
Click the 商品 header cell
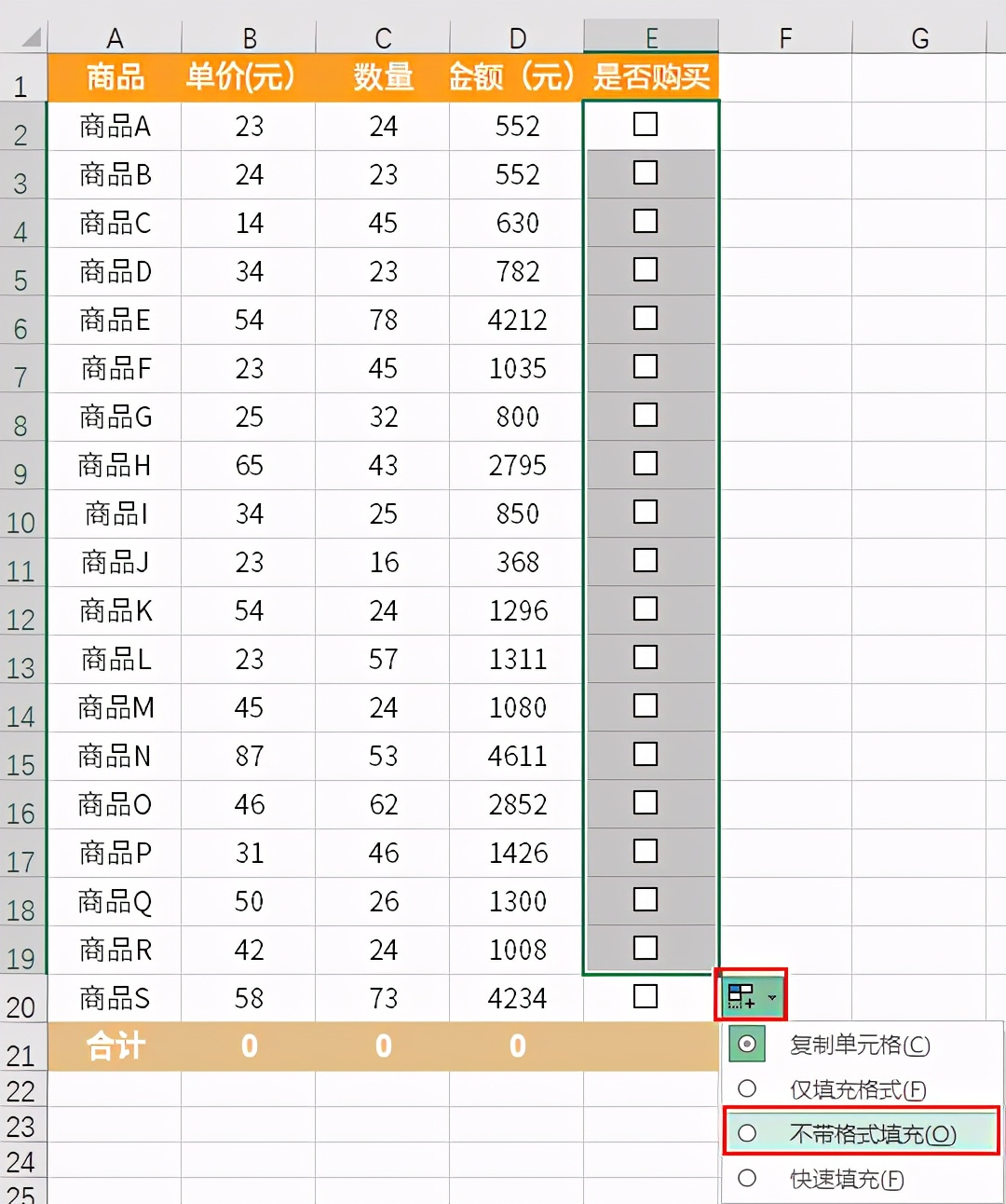pos(115,77)
